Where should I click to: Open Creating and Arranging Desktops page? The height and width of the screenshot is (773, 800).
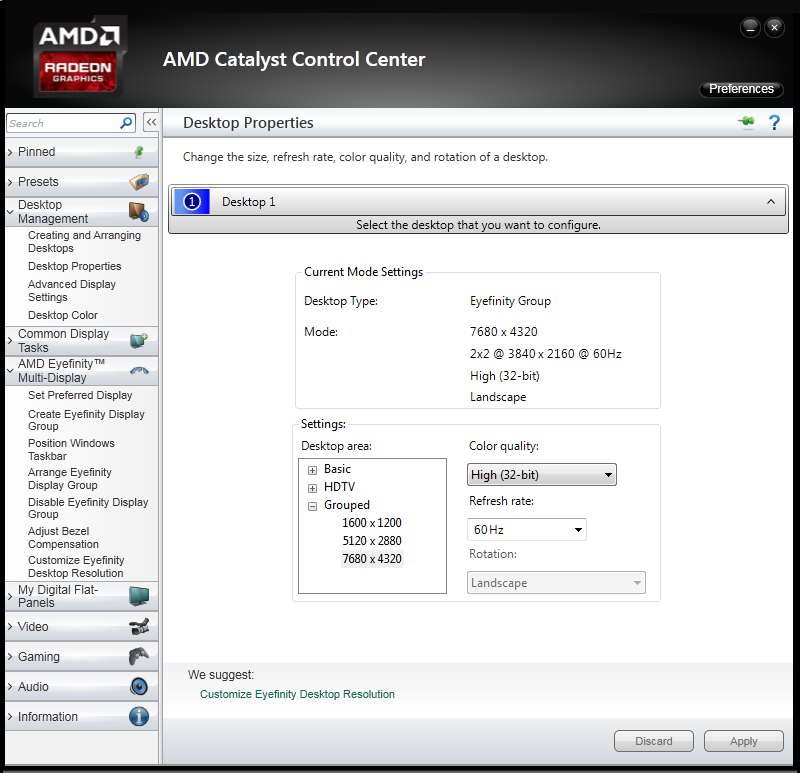pyautogui.click(x=84, y=242)
